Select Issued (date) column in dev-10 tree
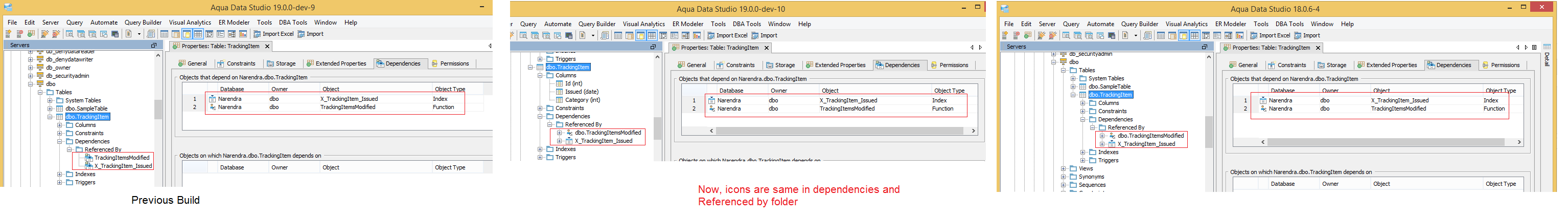The height and width of the screenshot is (216, 1568). pyautogui.click(x=581, y=92)
